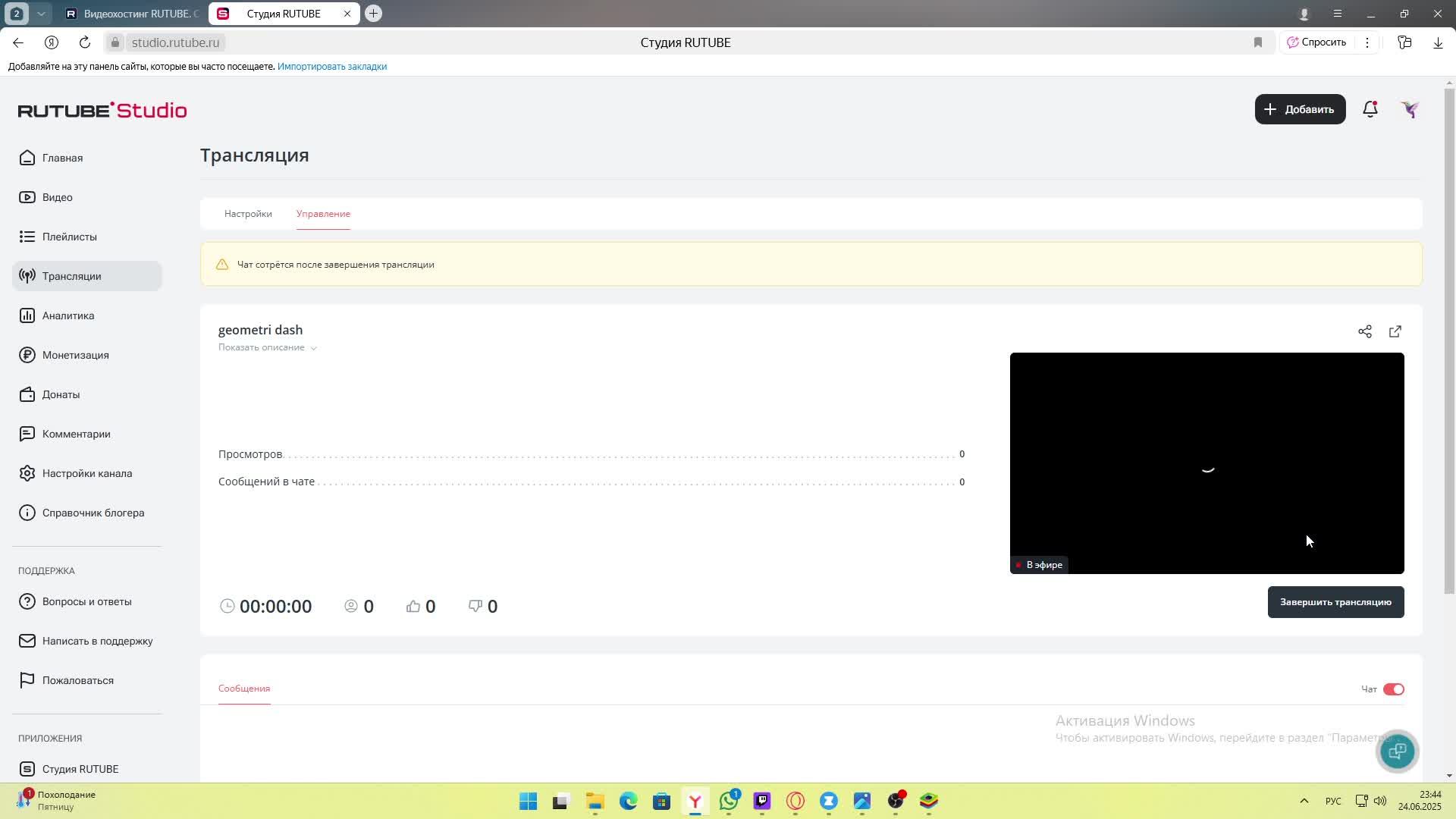Open Twitch app from taskbar

(762, 802)
